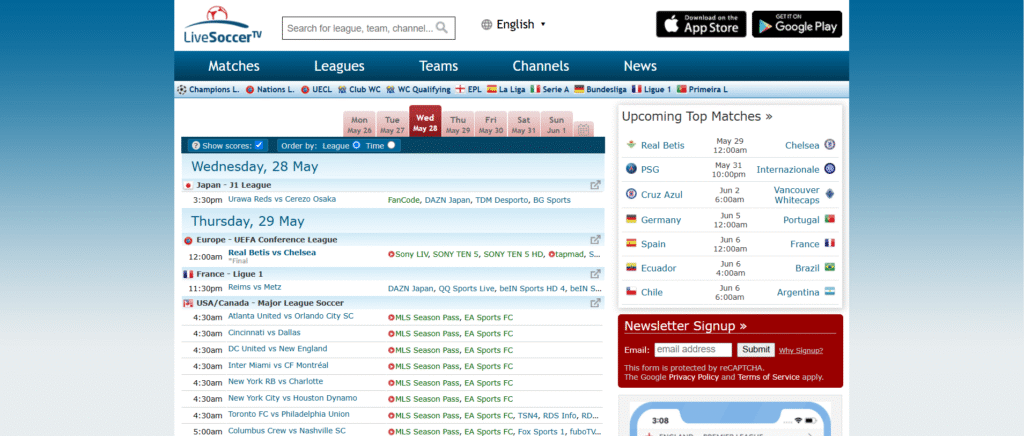Image resolution: width=1024 pixels, height=436 pixels.
Task: Open Nations L. quick link
Action: click(x=270, y=89)
